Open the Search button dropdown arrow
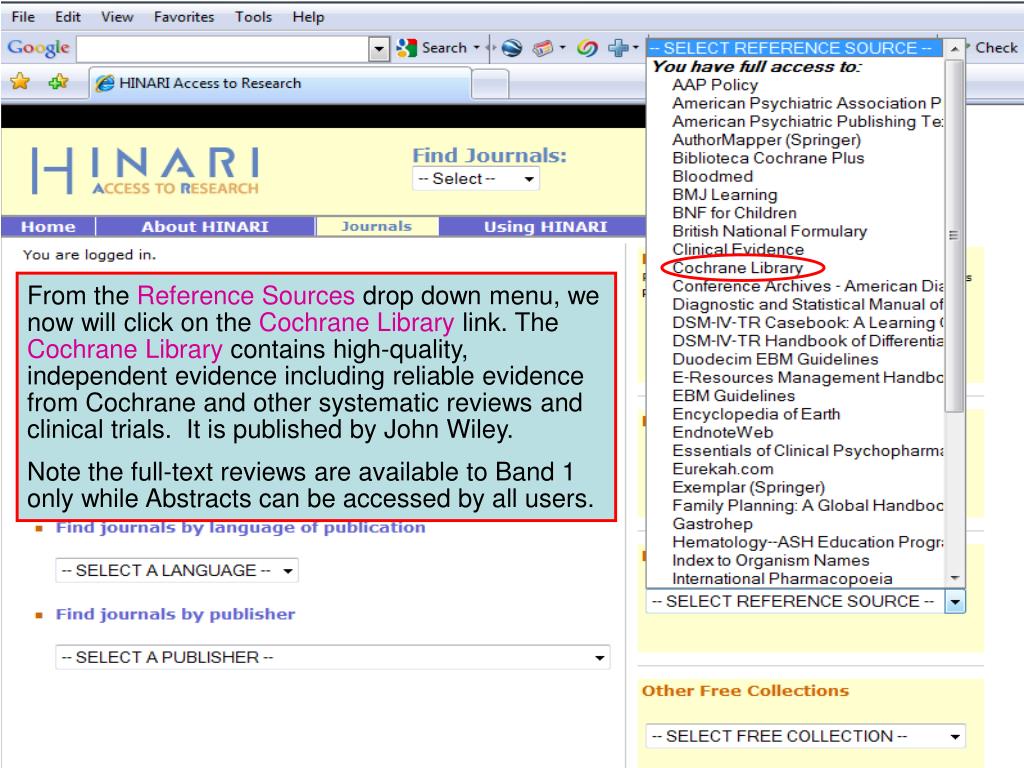This screenshot has height=768, width=1024. [476, 48]
